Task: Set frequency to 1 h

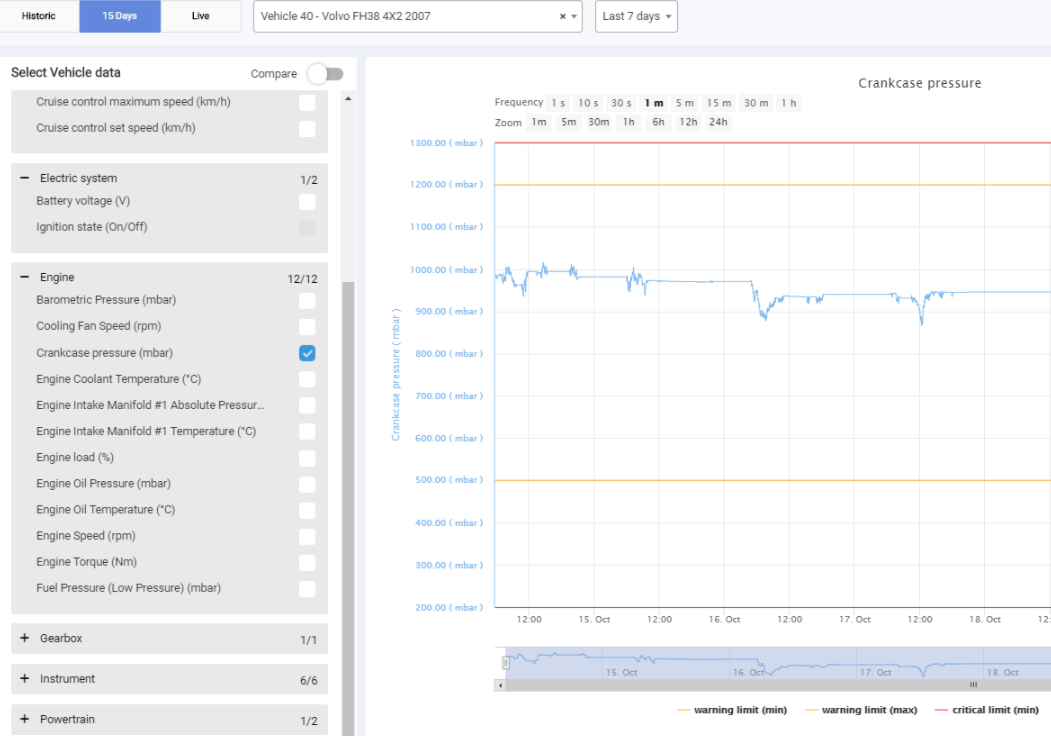Action: click(x=789, y=103)
